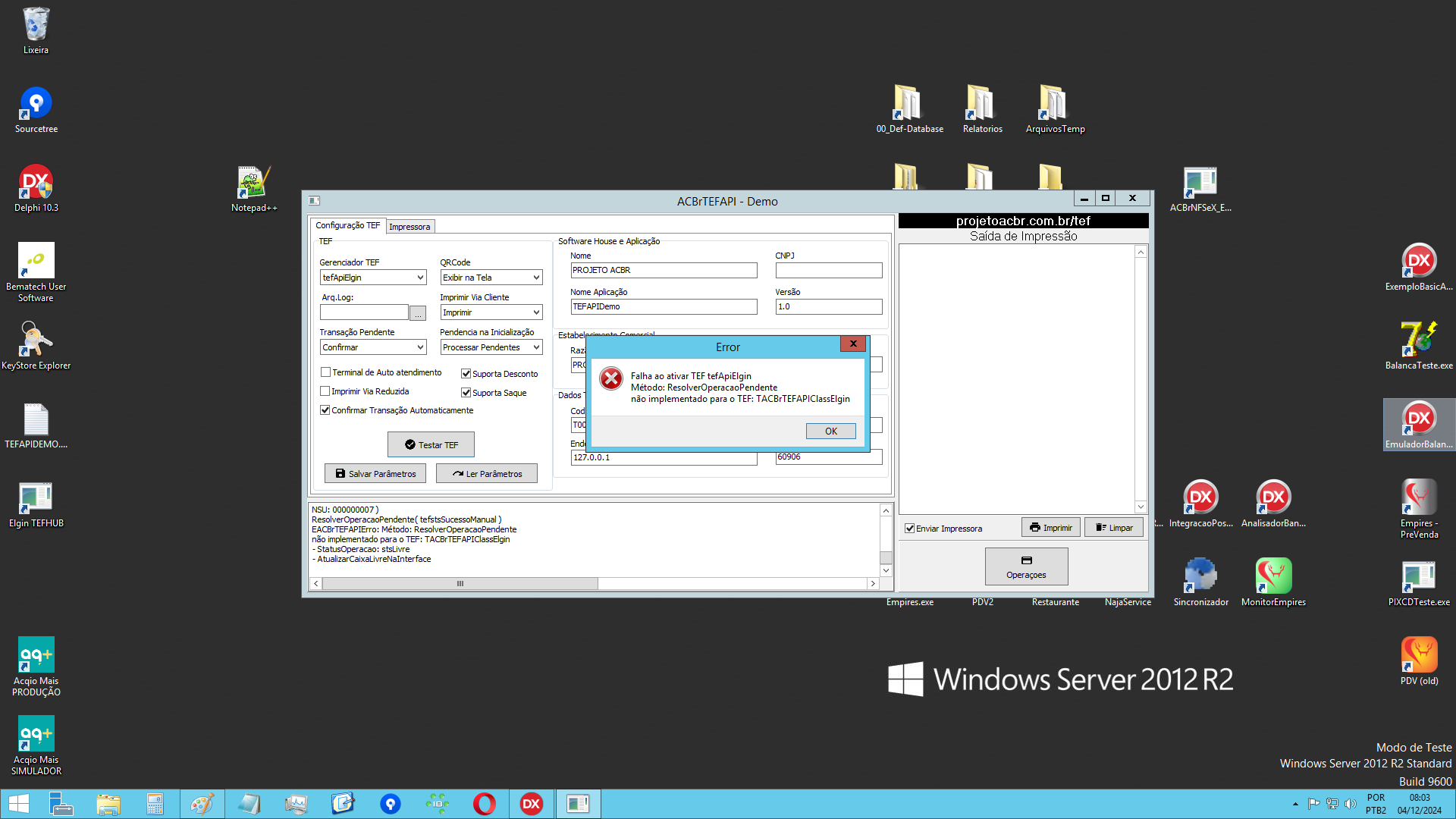Click the Windows Start button
Image resolution: width=1456 pixels, height=819 pixels.
(x=18, y=804)
